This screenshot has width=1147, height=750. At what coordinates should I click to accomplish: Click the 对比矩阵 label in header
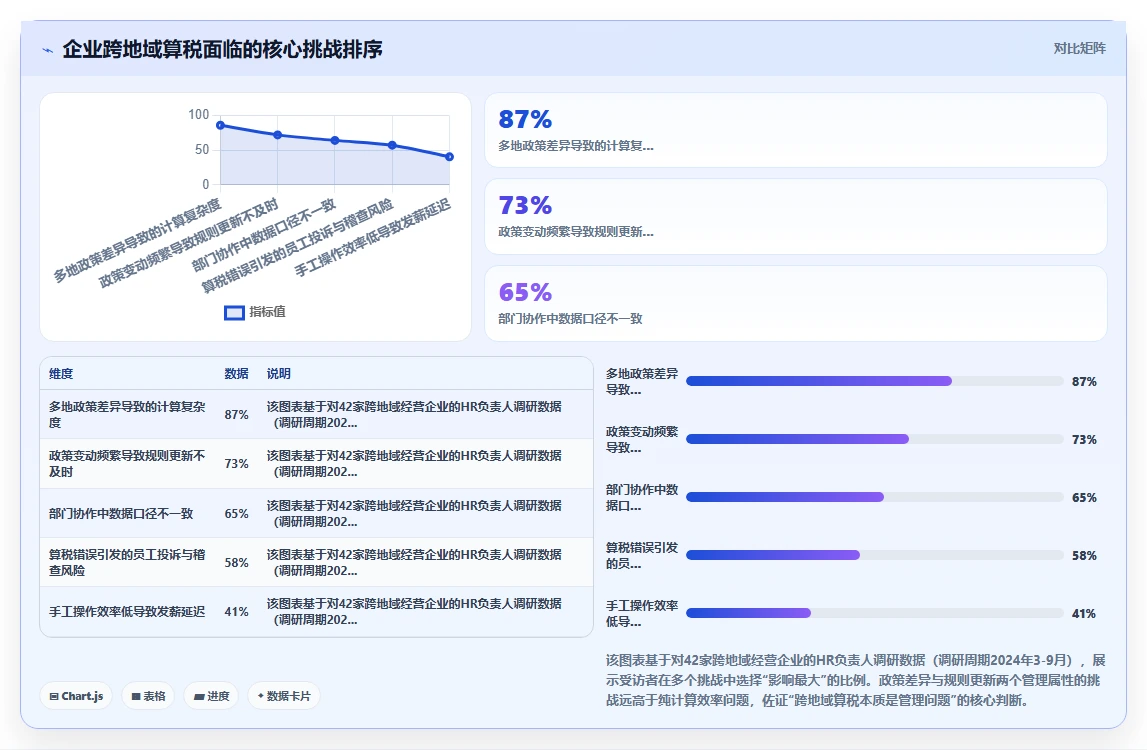1079,48
